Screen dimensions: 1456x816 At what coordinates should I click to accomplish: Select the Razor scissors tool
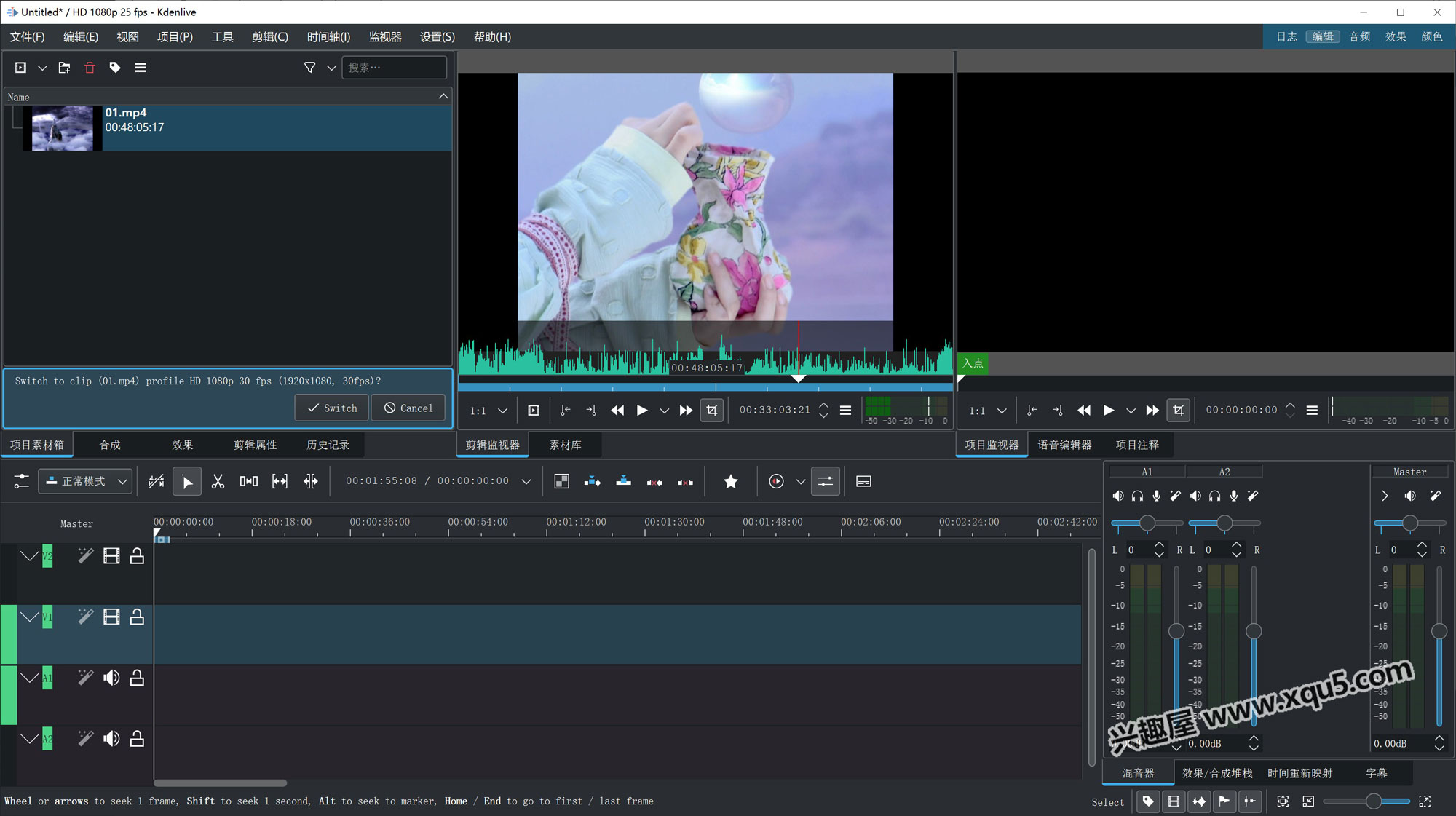pyautogui.click(x=218, y=481)
